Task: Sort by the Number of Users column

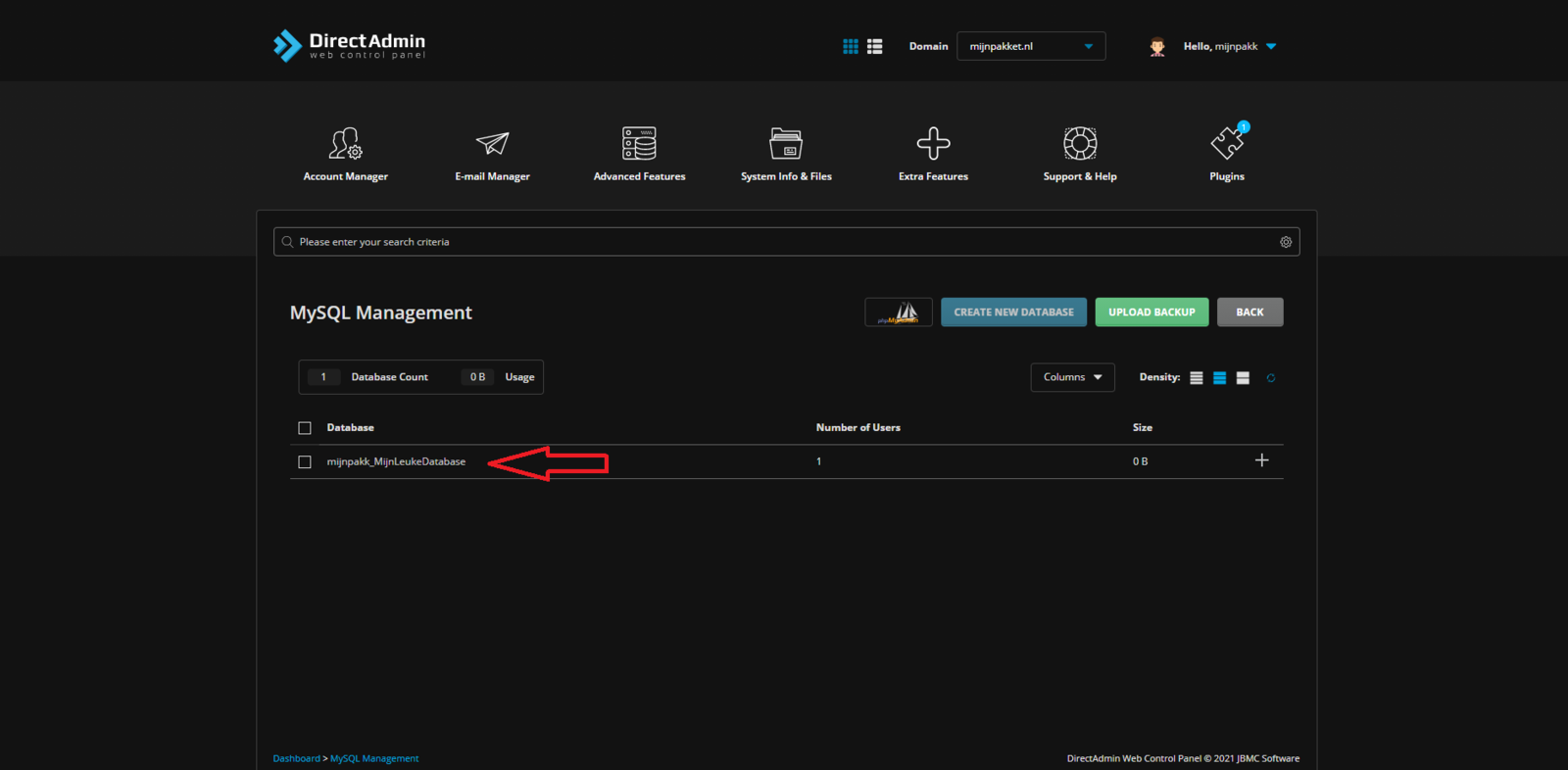Action: pos(857,428)
